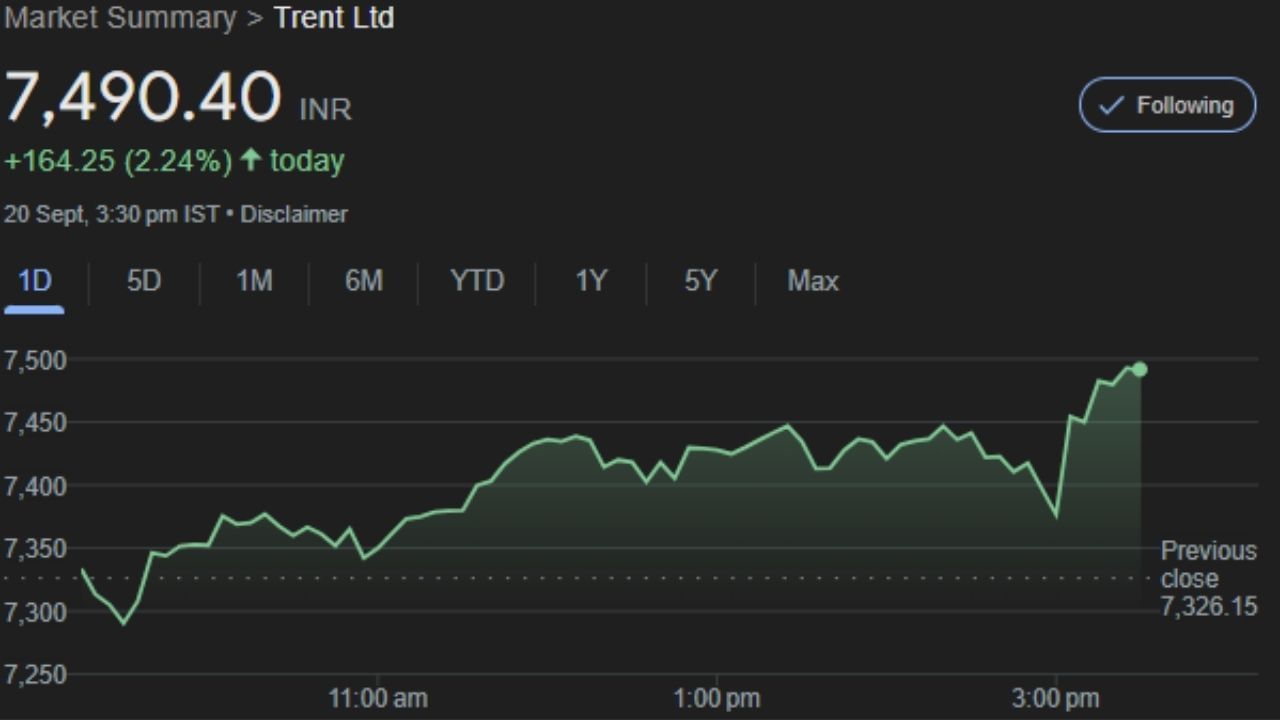Click the 1:00 pm x-axis label
This screenshot has width=1280, height=720.
pos(716,697)
